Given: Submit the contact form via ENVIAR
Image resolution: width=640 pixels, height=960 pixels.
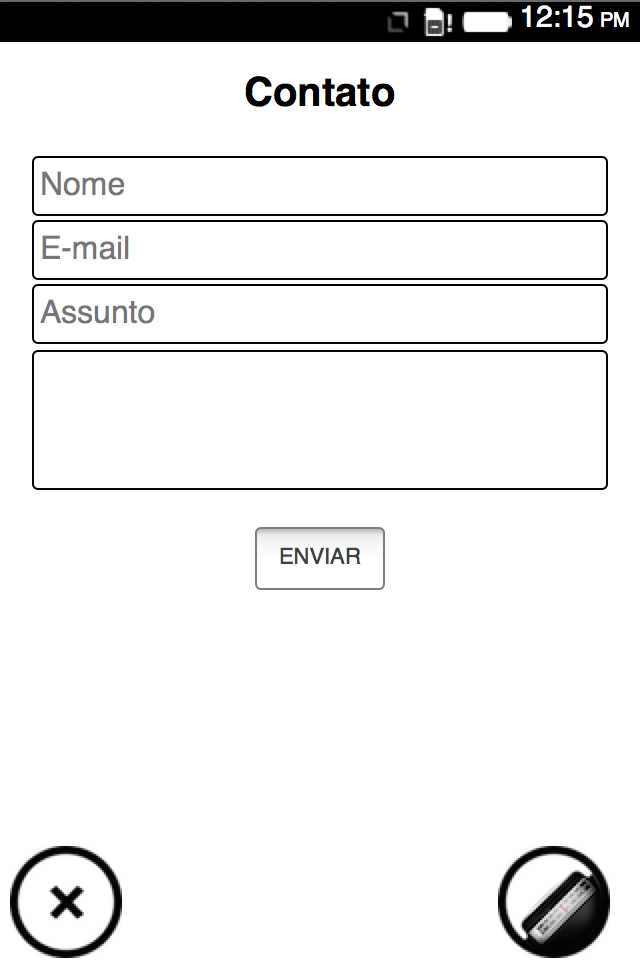Looking at the screenshot, I should click(x=320, y=558).
